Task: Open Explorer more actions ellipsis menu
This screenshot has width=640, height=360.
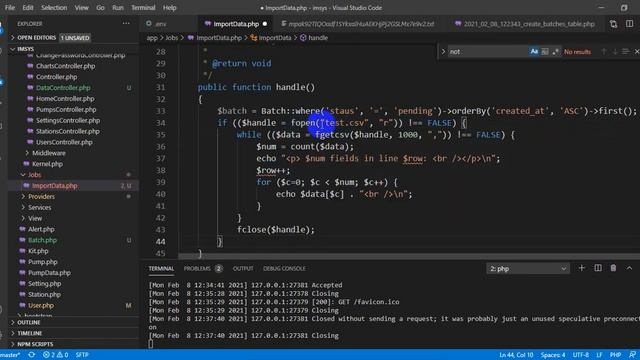Action: tap(126, 24)
